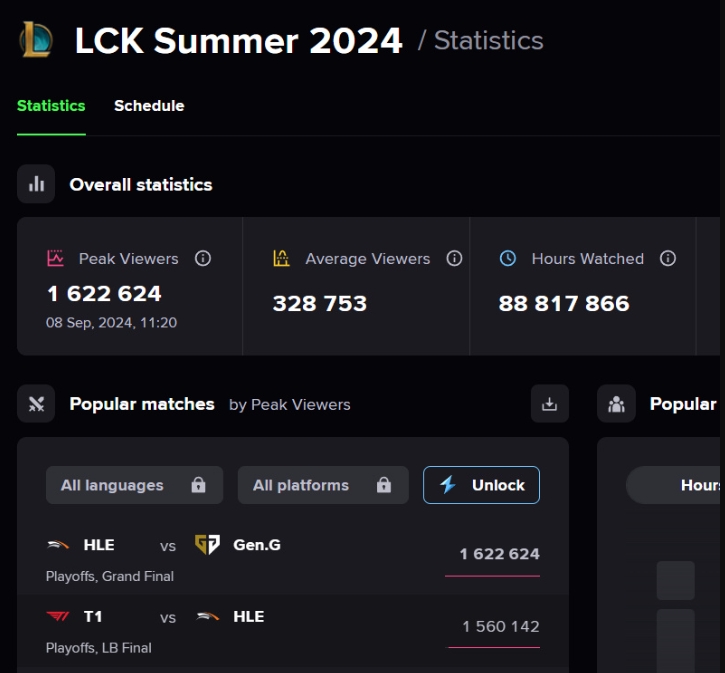Image resolution: width=725 pixels, height=673 pixels.
Task: Click the lock icon on All languages
Action: pos(198,485)
